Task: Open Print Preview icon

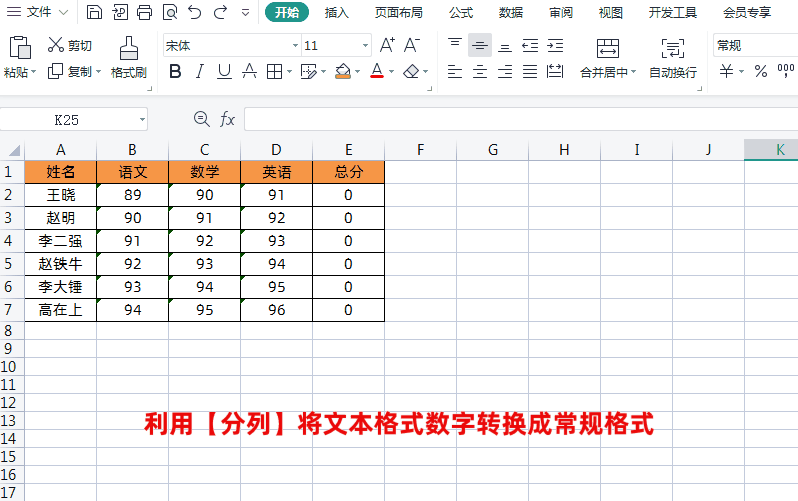Action: click(x=170, y=12)
